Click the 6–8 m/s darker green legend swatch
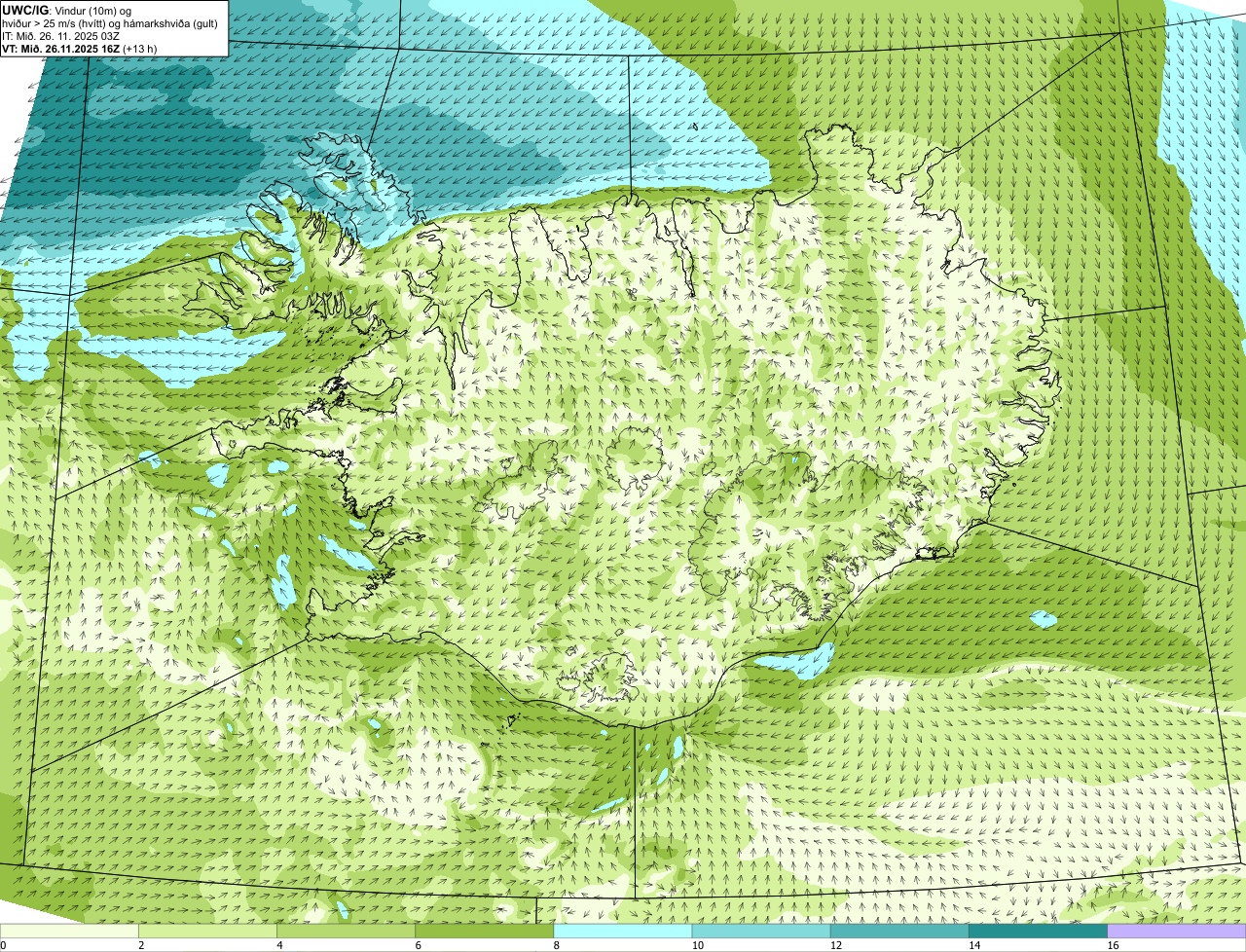Viewport: 1246px width, 952px height. pyautogui.click(x=485, y=932)
